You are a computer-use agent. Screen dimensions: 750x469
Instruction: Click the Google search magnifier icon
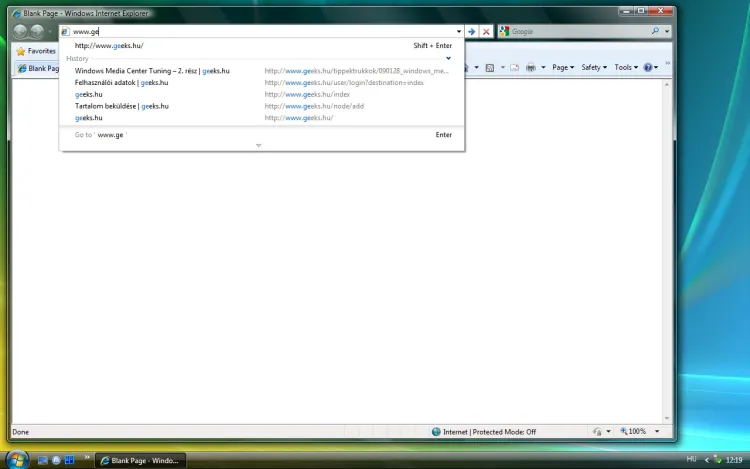point(655,32)
